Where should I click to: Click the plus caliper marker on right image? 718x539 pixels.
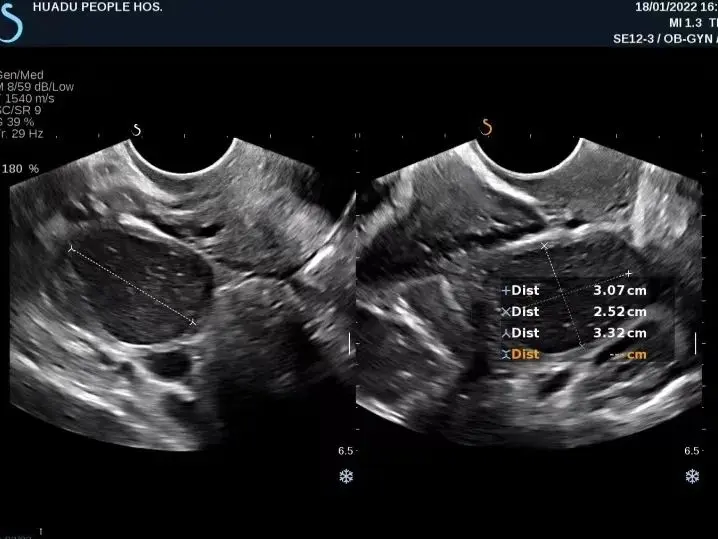[628, 272]
